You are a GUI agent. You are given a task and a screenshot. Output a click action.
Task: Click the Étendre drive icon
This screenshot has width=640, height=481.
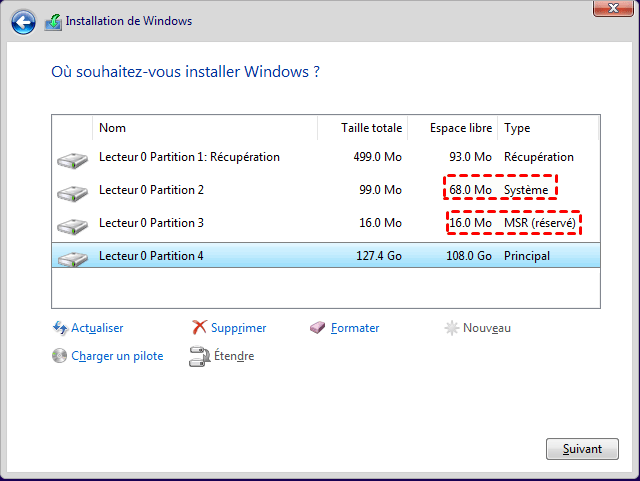pyautogui.click(x=199, y=356)
